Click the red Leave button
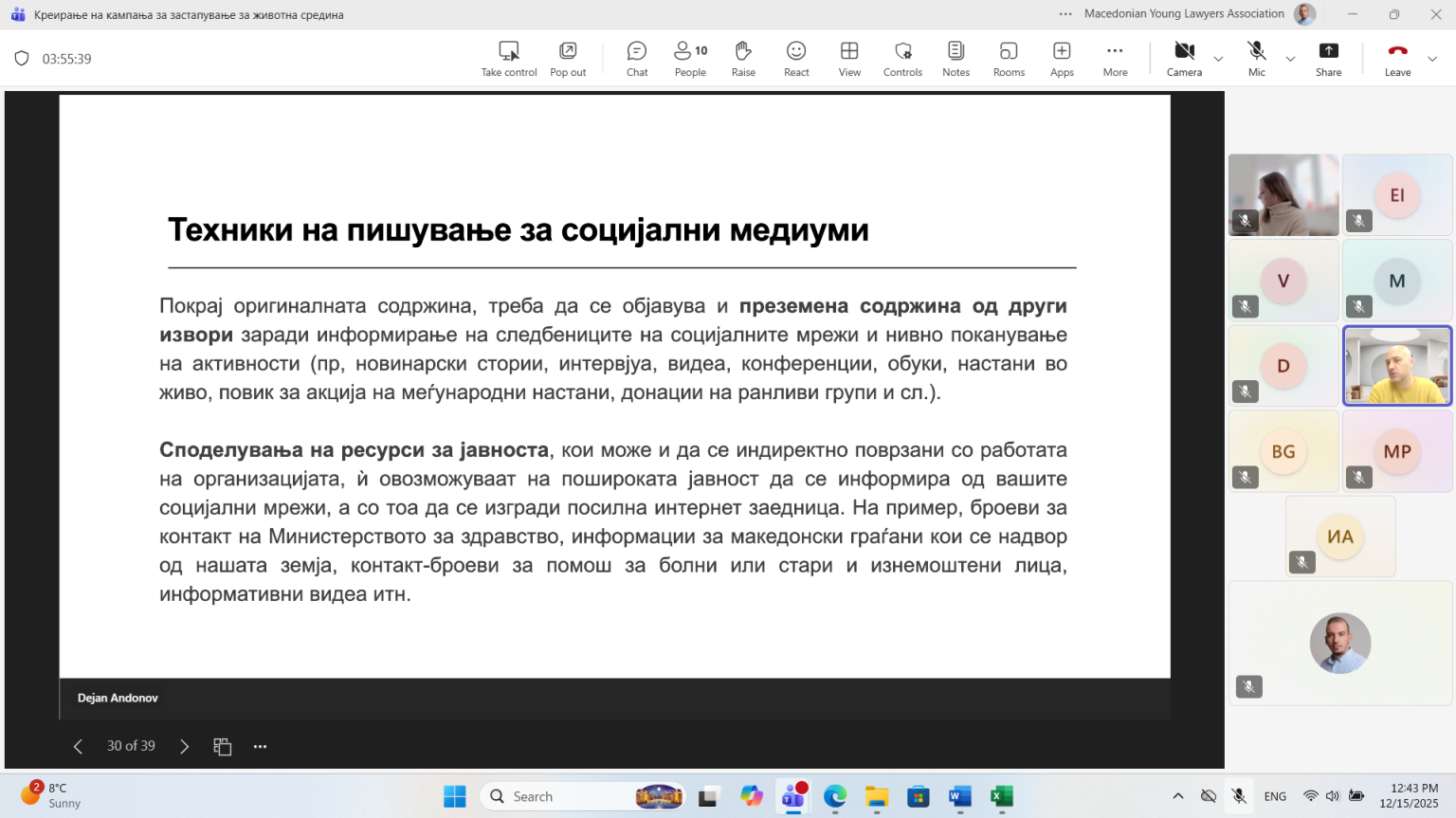Screen dimensions: 1456x818 click(x=1397, y=58)
